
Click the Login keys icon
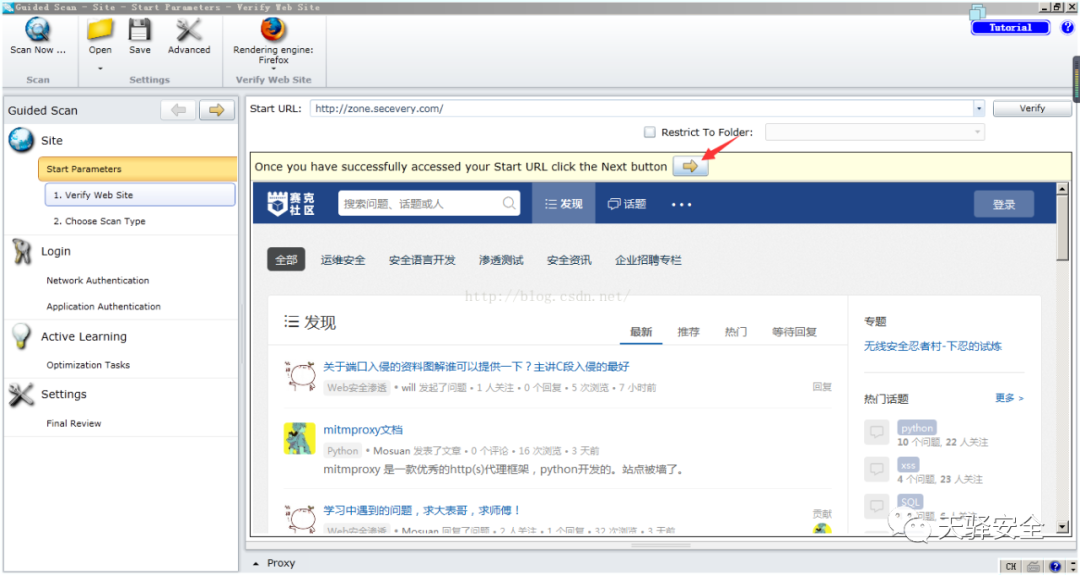click(22, 251)
